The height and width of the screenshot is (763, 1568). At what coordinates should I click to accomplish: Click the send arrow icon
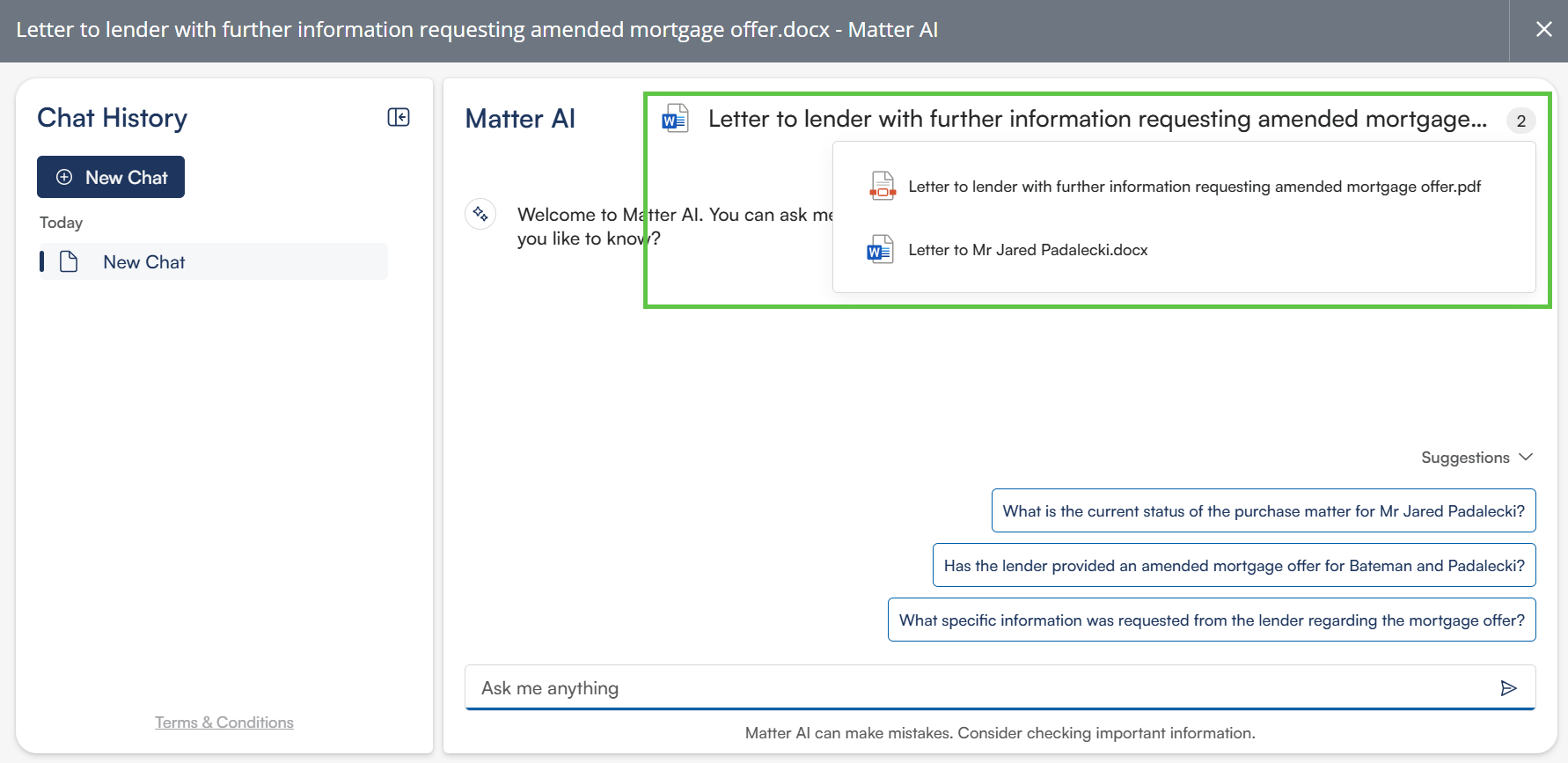pos(1508,688)
